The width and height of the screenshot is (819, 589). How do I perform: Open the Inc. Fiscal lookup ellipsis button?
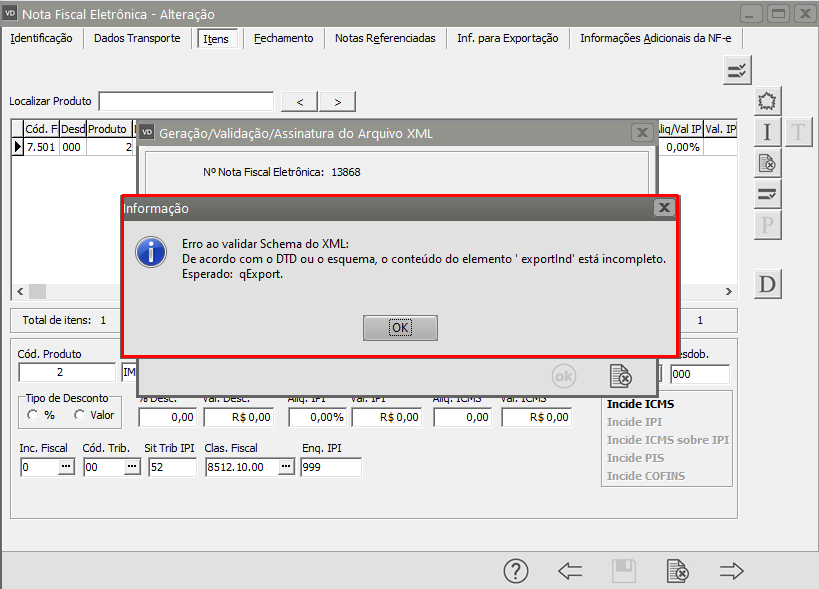point(67,467)
